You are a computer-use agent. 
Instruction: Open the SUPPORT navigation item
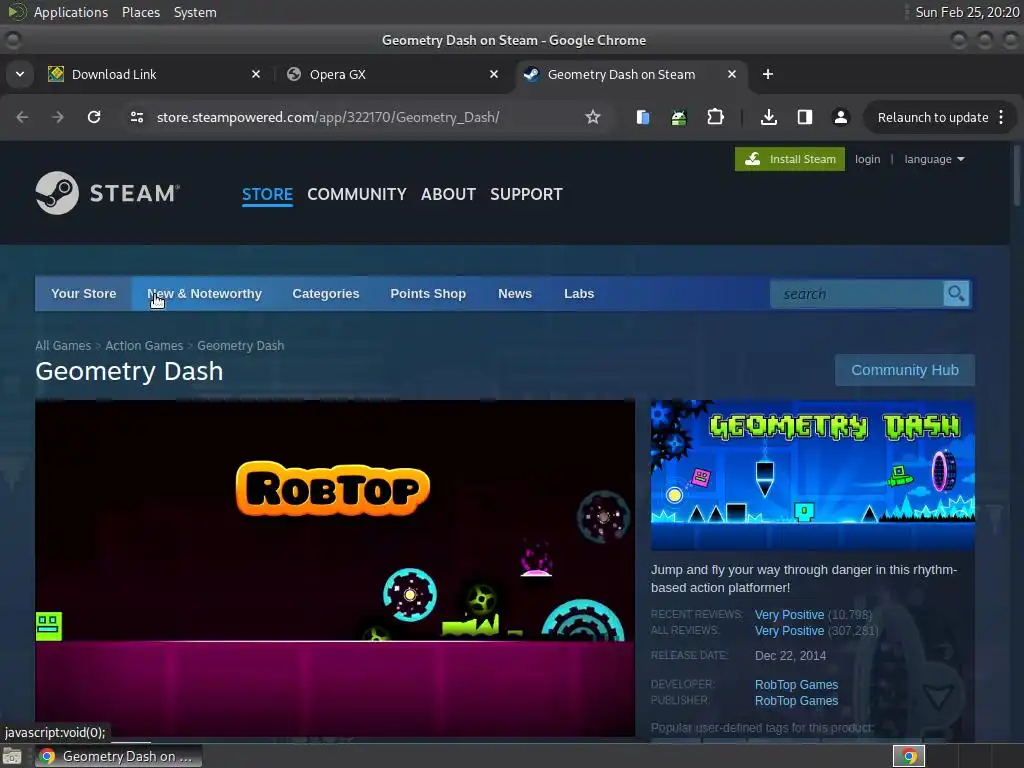(526, 194)
